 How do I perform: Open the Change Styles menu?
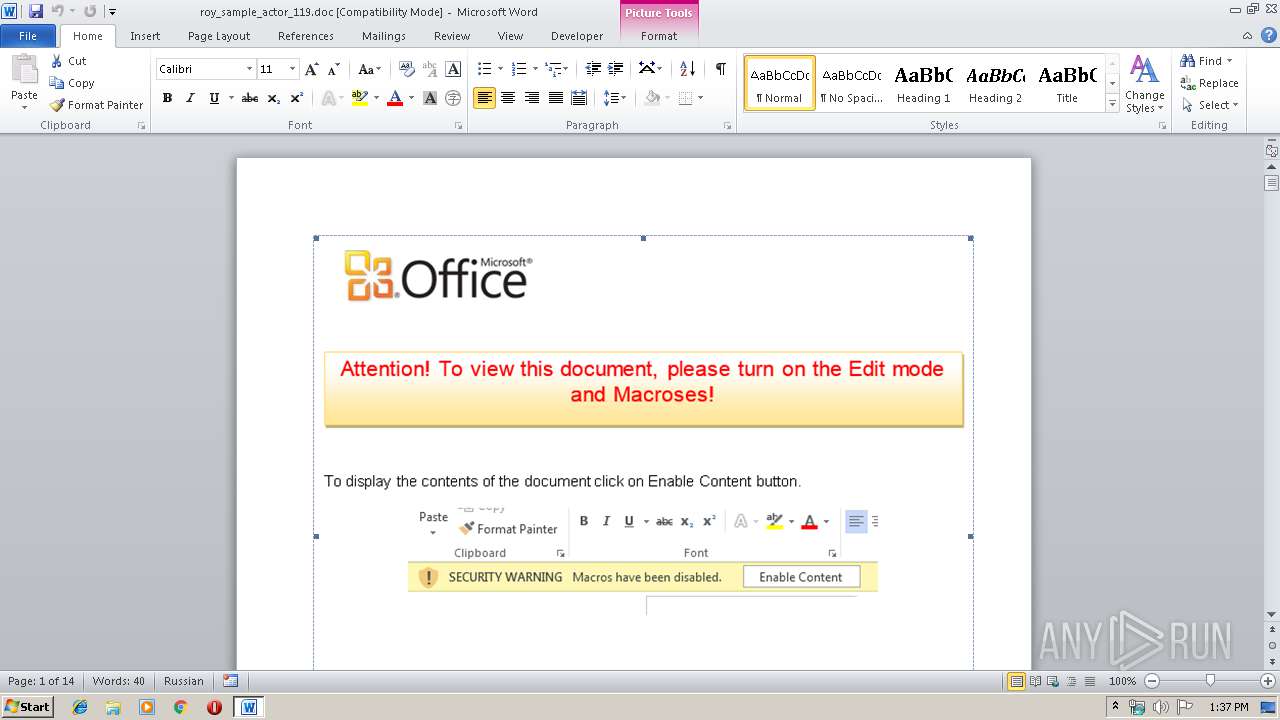click(x=1144, y=84)
